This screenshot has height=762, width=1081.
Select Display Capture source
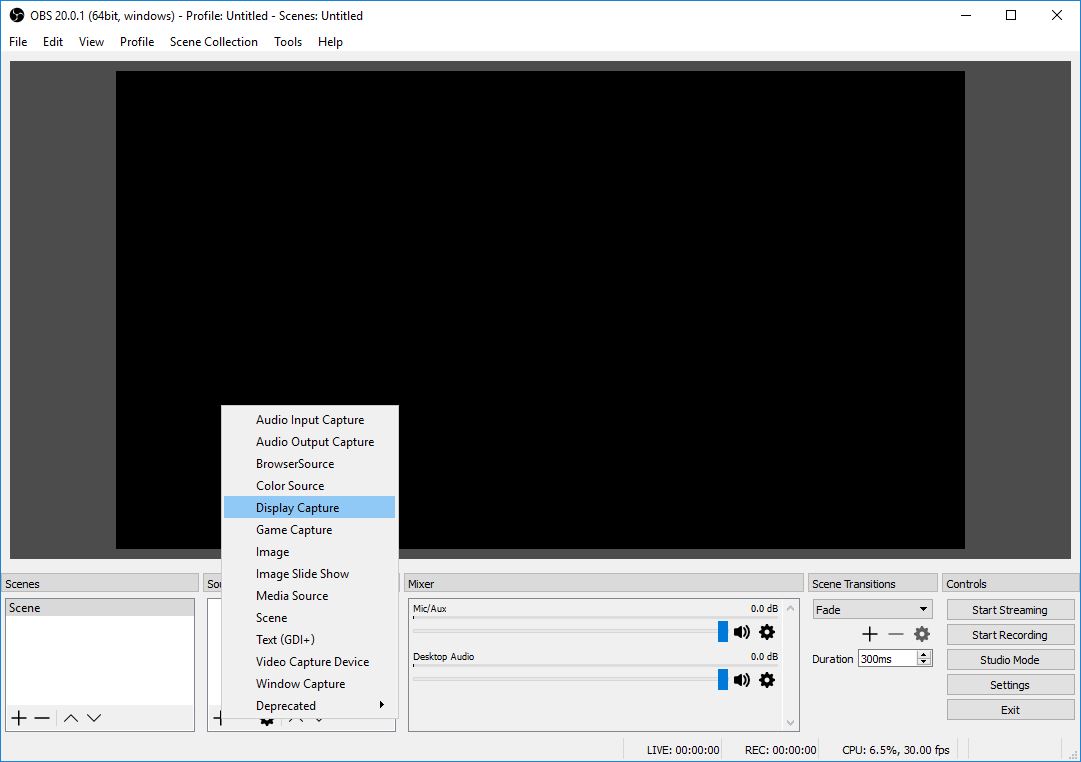coord(309,508)
